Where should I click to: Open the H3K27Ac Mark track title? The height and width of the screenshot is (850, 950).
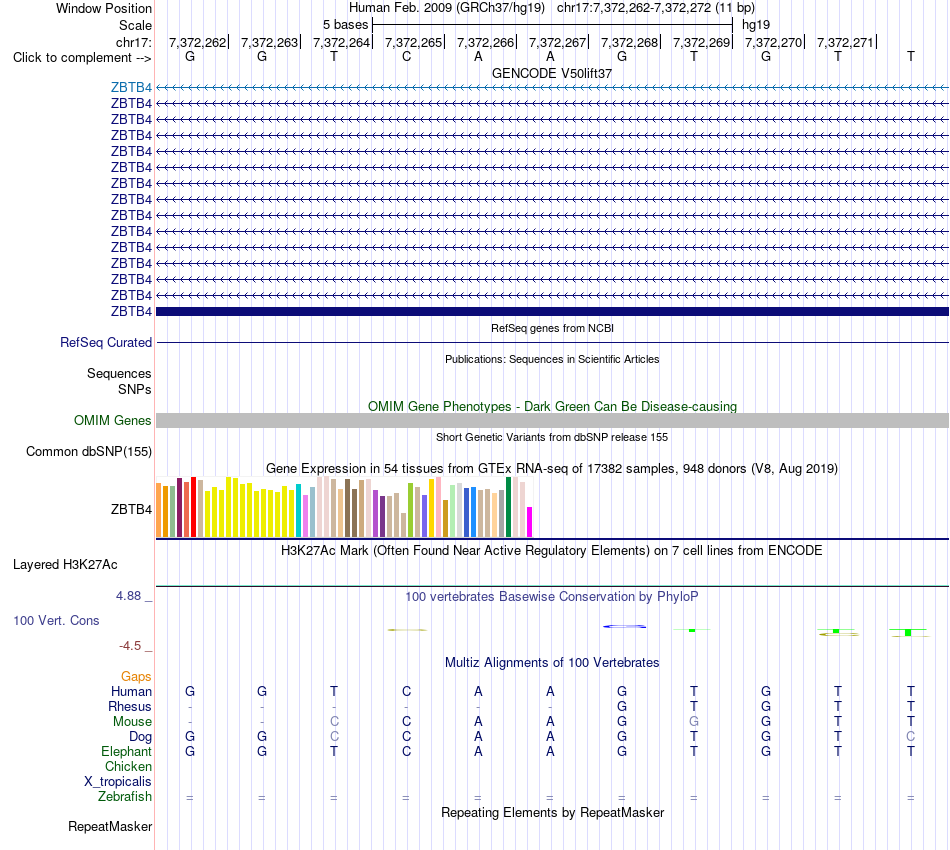(x=552, y=551)
